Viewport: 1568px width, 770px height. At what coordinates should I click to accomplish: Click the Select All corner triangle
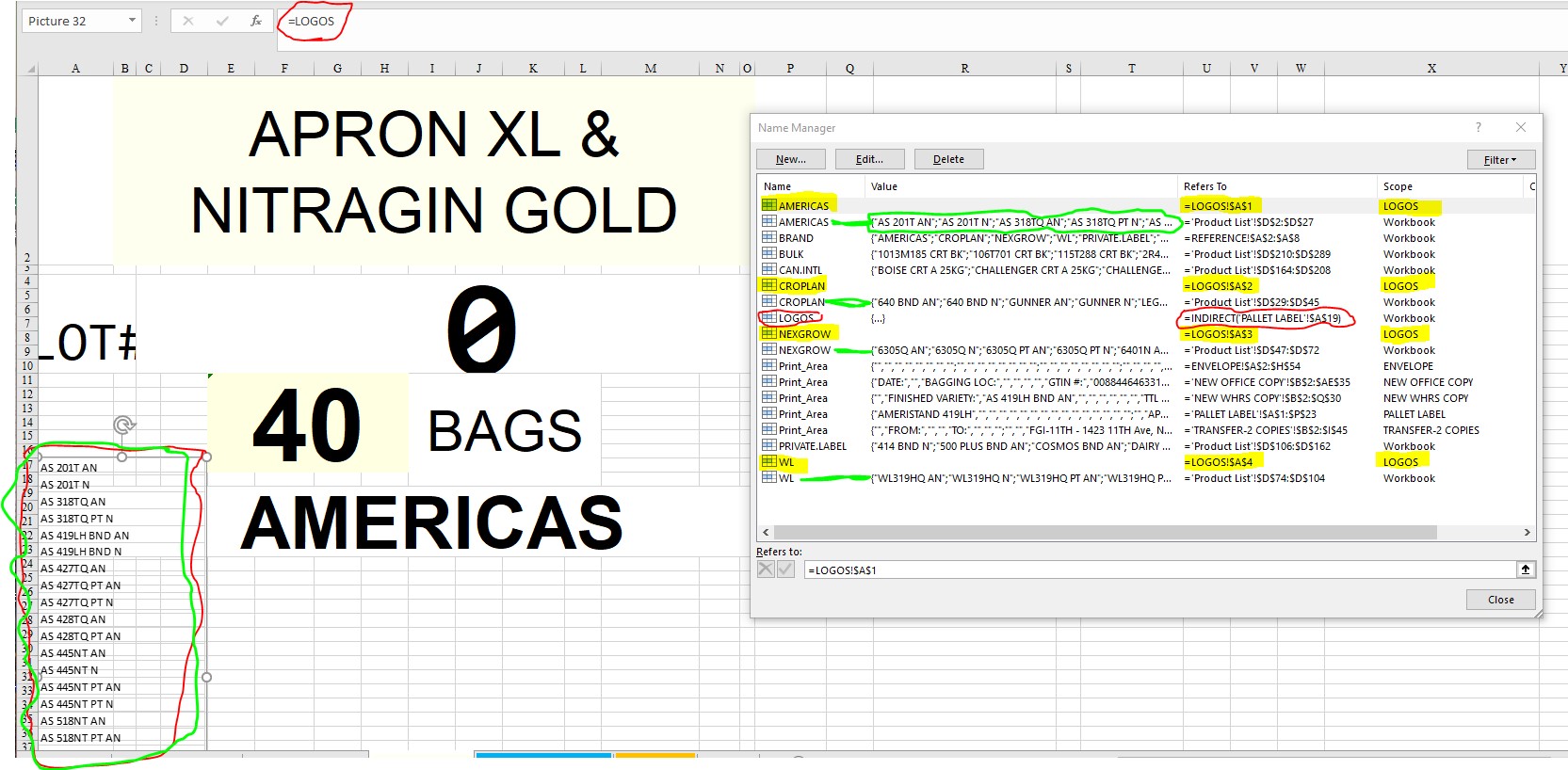(x=31, y=69)
